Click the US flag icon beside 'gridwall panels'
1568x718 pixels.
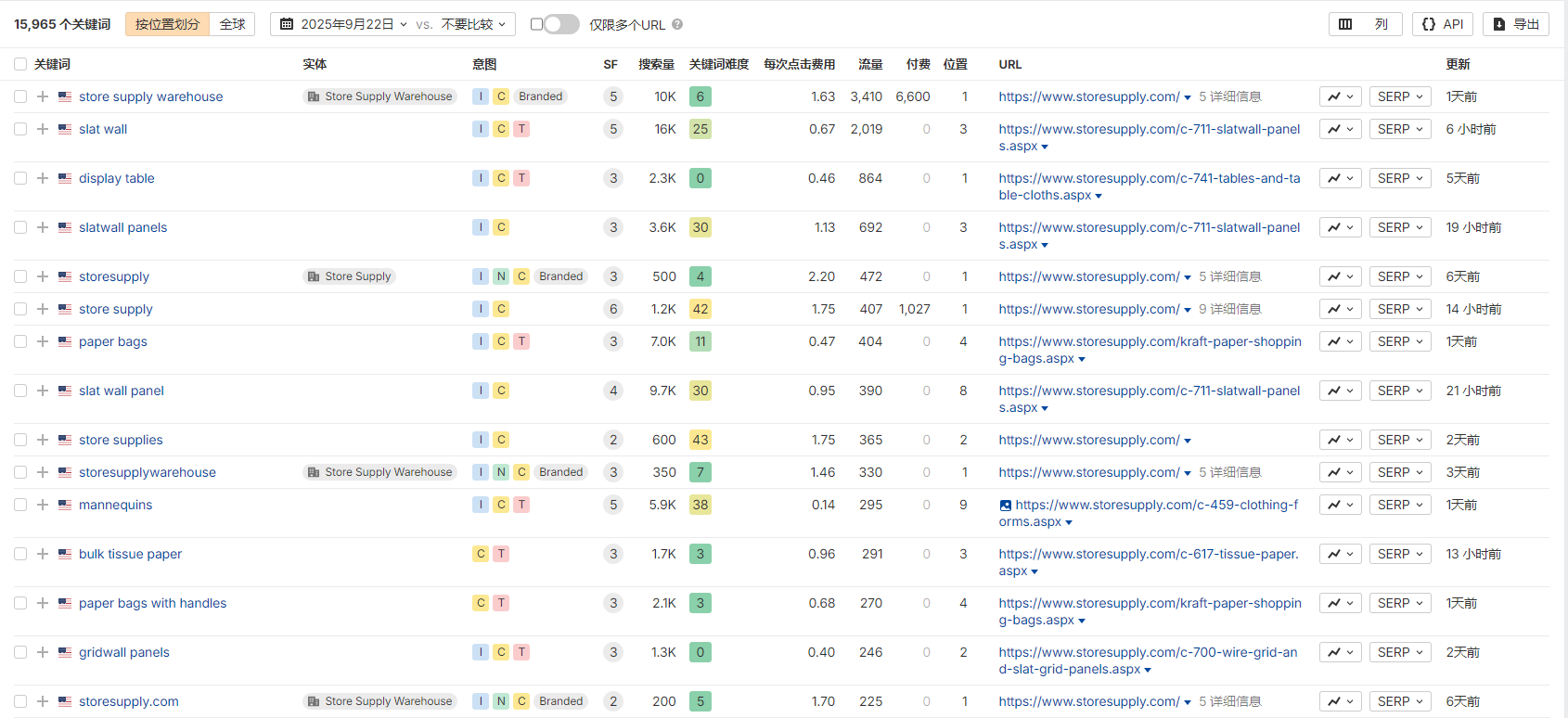click(x=65, y=652)
